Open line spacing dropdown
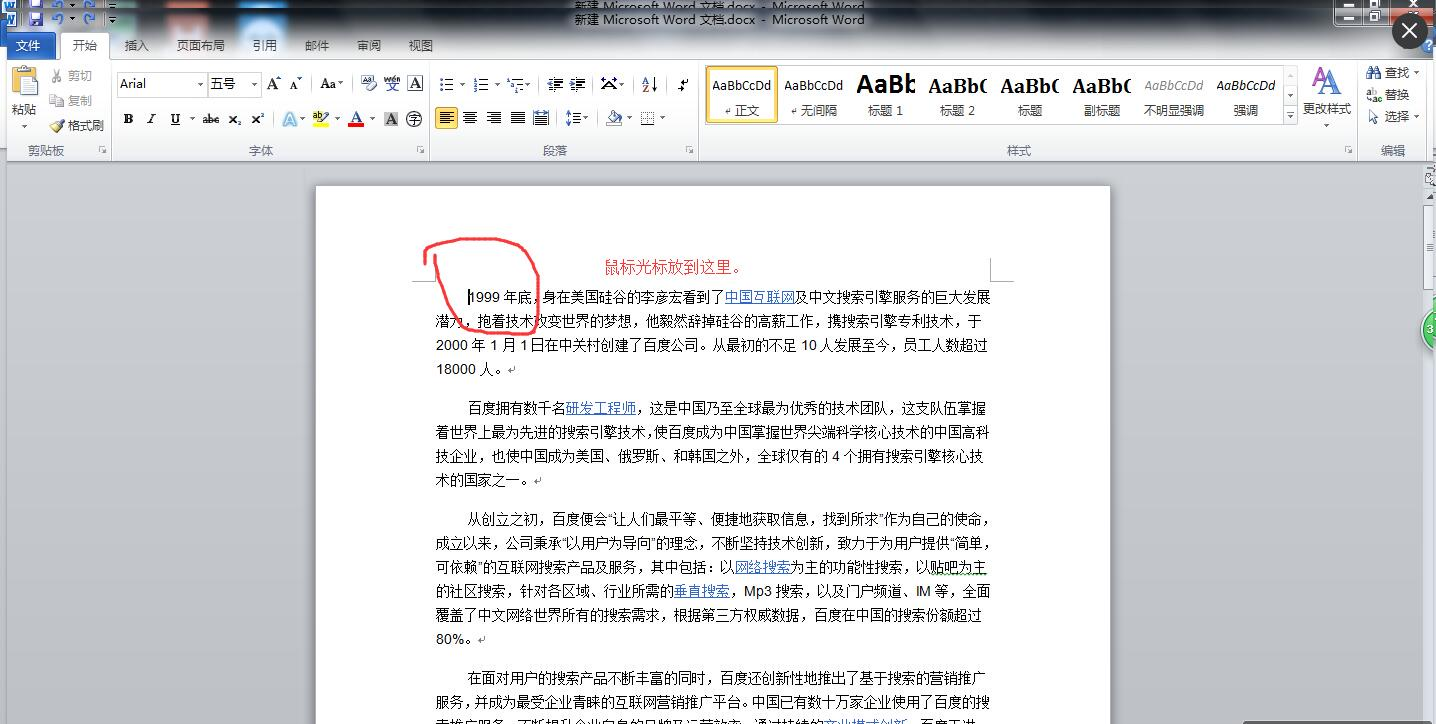The image size is (1436, 724). point(586,118)
